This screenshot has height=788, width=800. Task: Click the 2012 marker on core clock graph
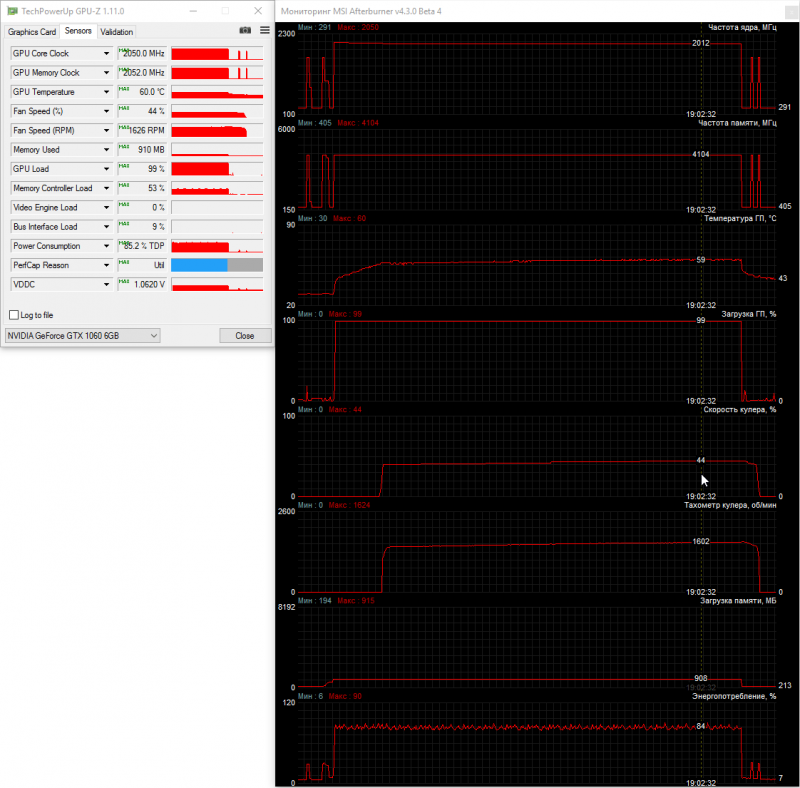[x=701, y=43]
